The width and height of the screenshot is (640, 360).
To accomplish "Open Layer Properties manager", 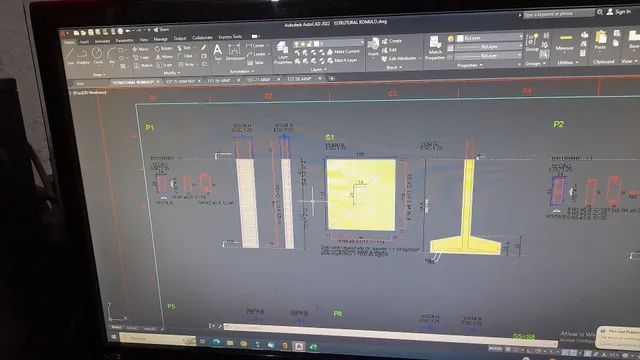I will tap(282, 53).
